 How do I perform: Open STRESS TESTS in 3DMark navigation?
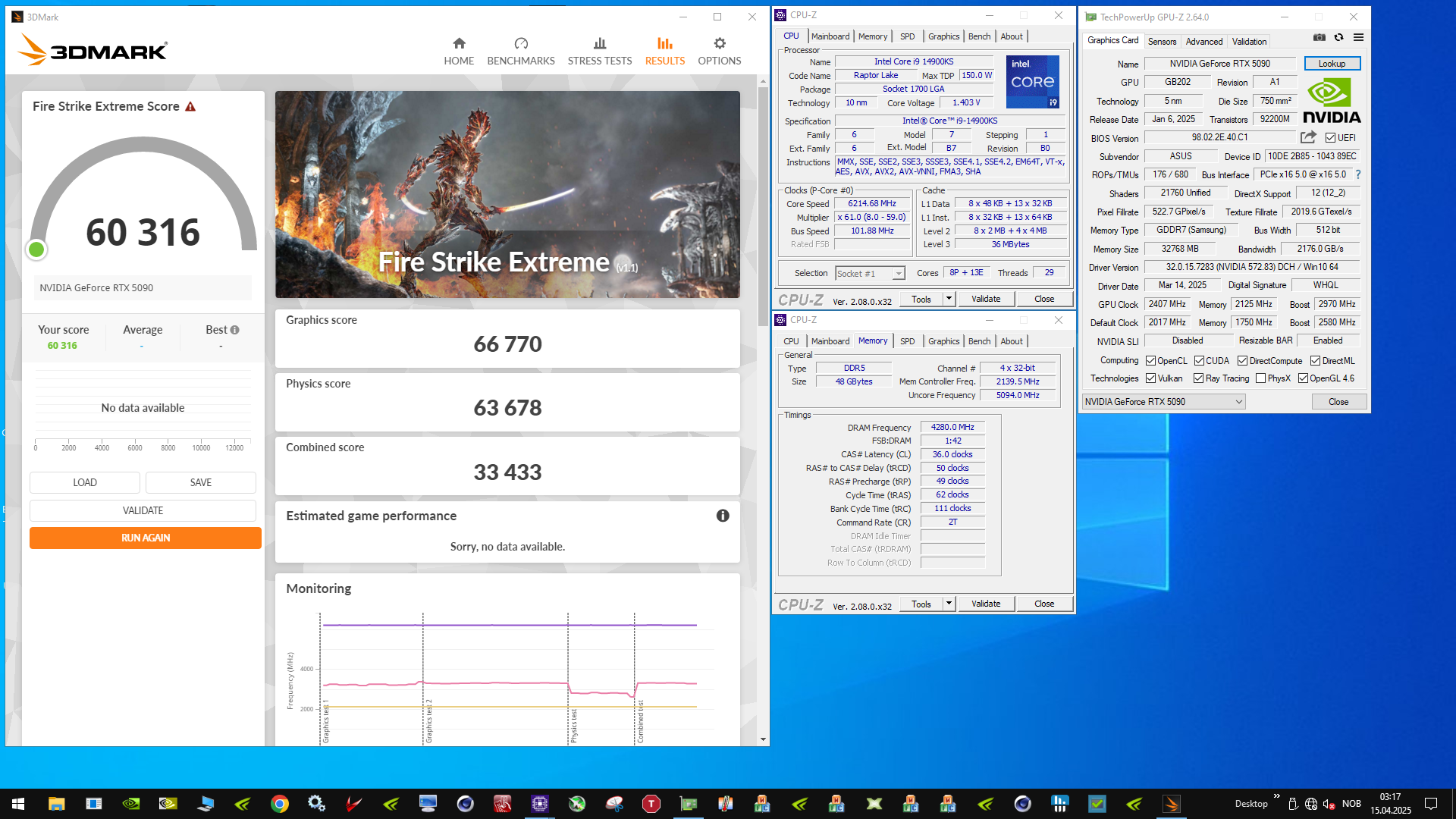[600, 52]
